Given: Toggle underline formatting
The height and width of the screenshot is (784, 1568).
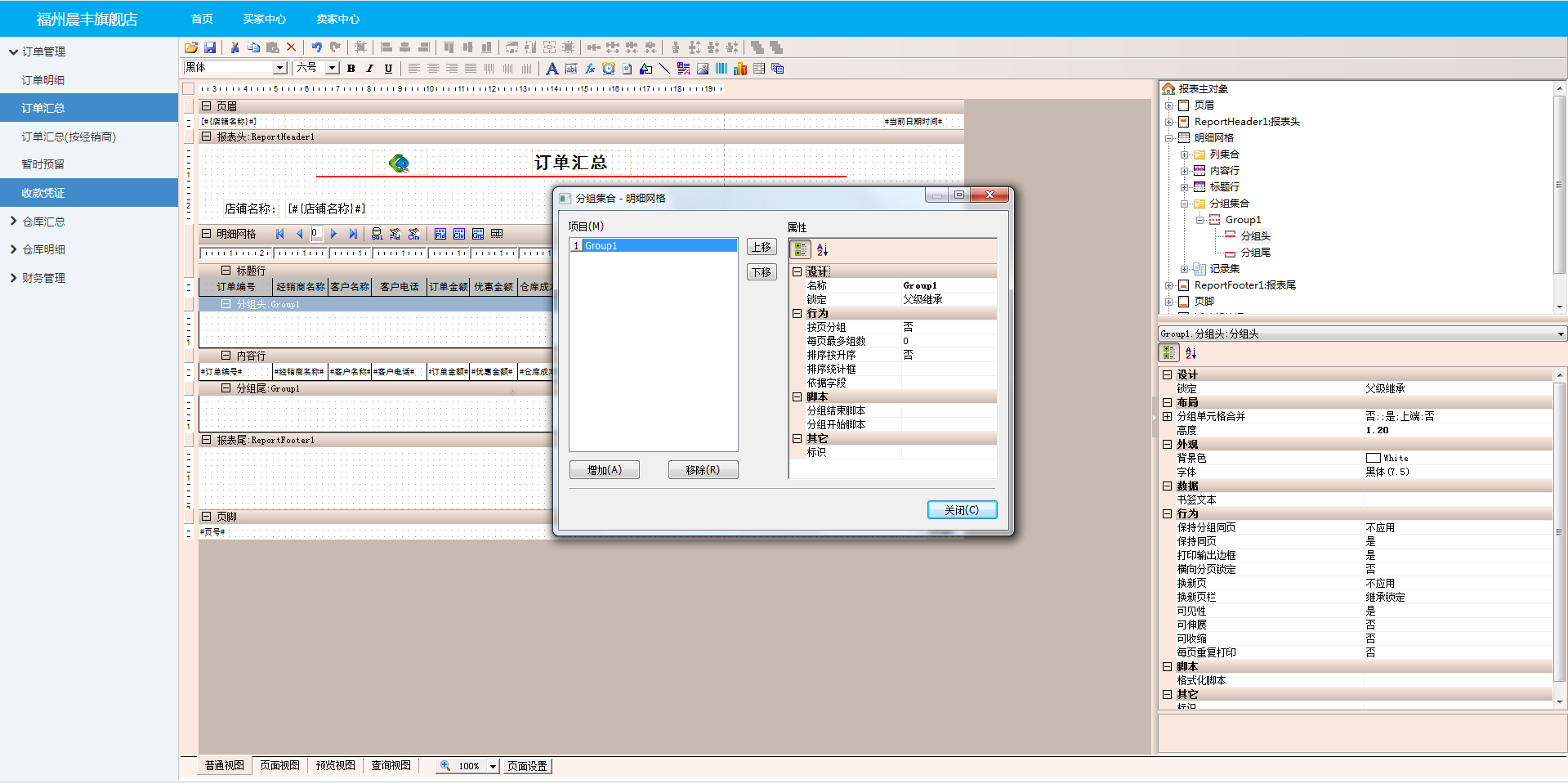Looking at the screenshot, I should pos(388,69).
